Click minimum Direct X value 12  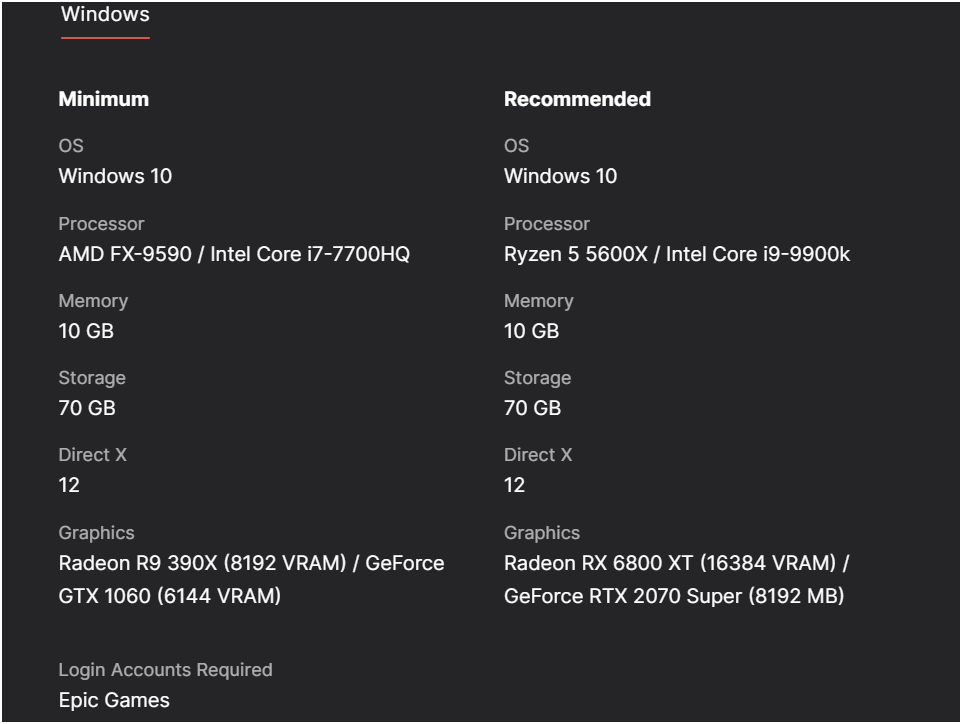coord(69,485)
